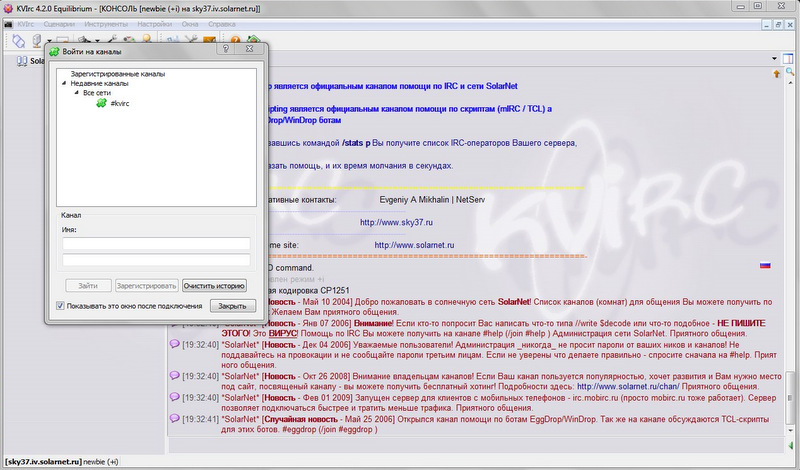Click the orange question mark help icon
800x470 pixels.
[235, 40]
